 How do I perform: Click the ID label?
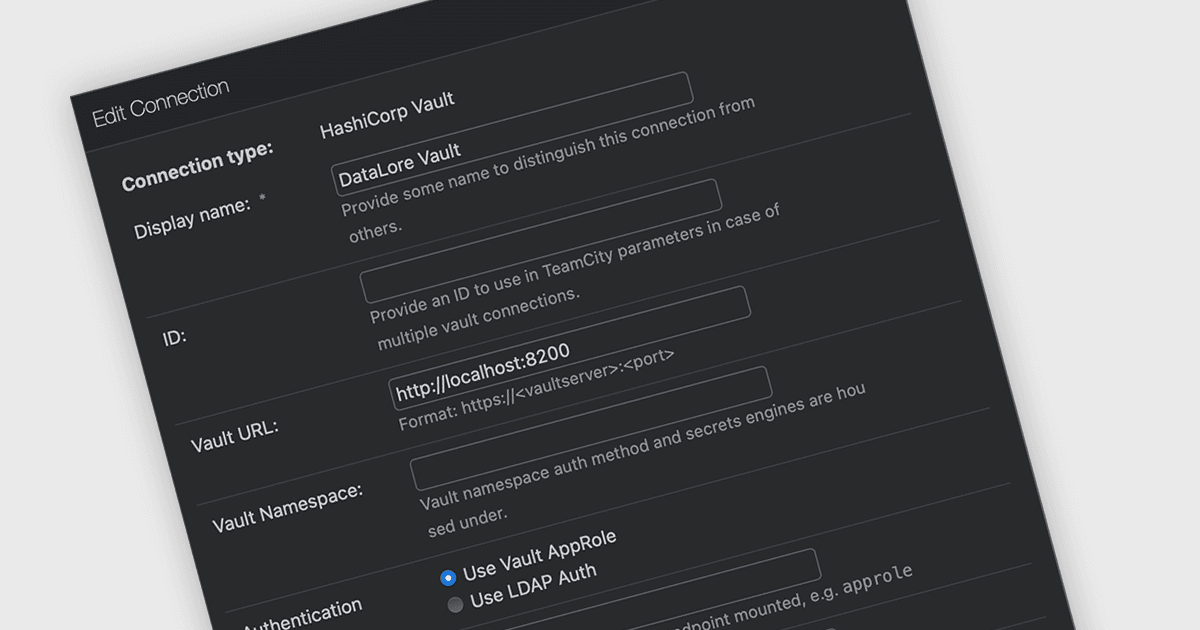click(174, 336)
